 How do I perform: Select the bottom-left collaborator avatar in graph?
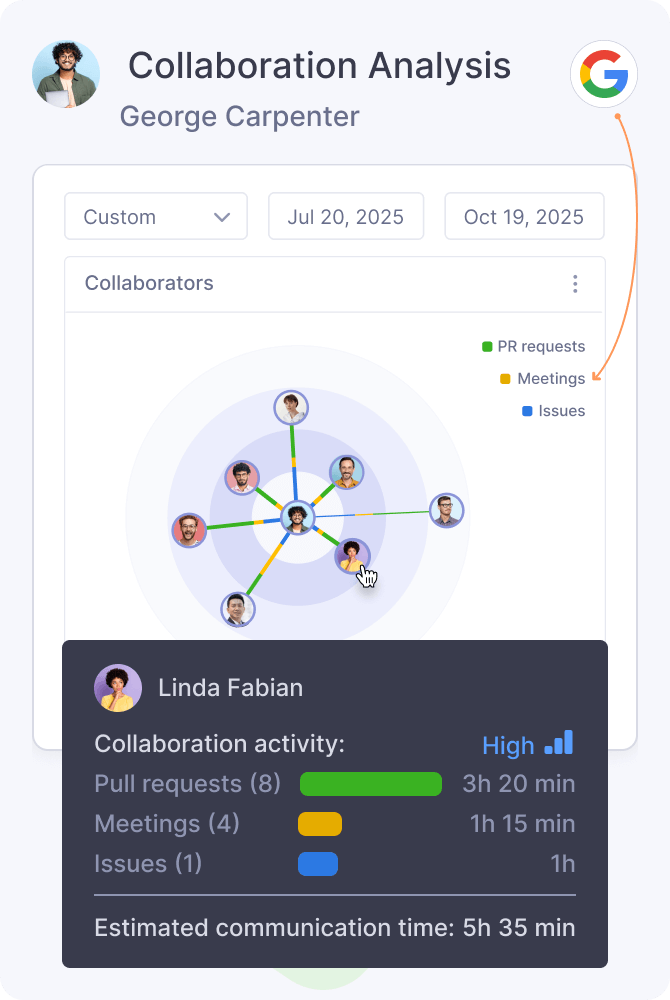pyautogui.click(x=237, y=608)
